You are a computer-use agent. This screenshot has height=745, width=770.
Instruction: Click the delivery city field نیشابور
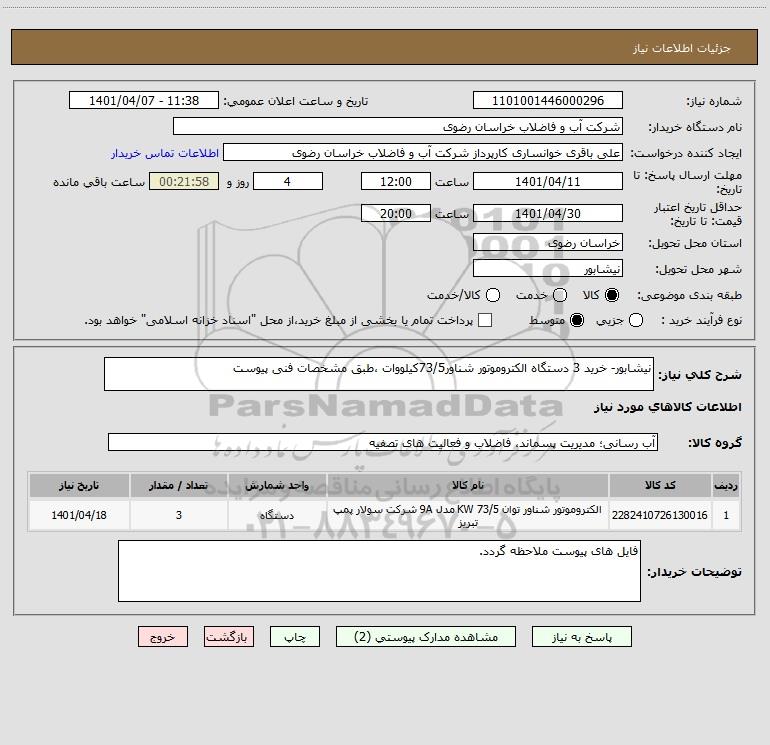pyautogui.click(x=548, y=269)
